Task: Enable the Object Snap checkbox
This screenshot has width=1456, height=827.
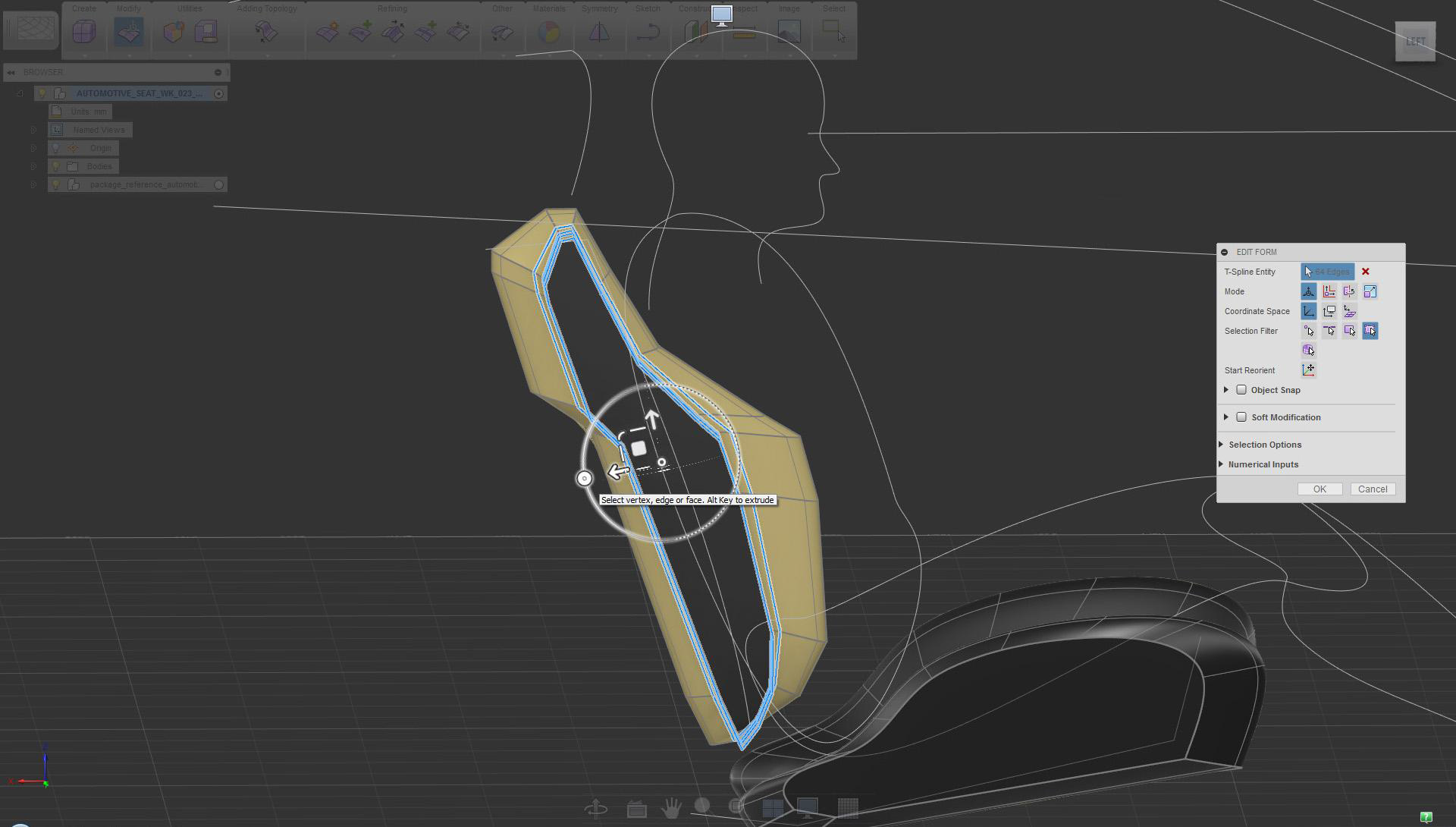Action: tap(1241, 390)
